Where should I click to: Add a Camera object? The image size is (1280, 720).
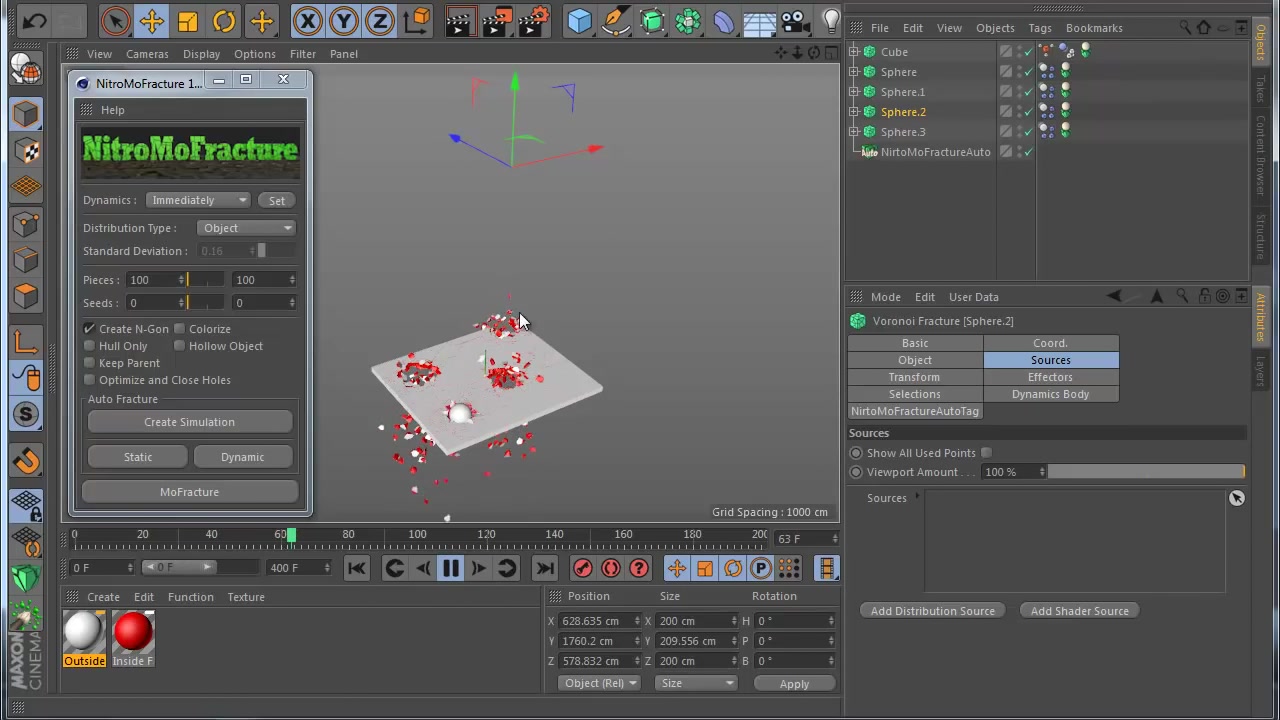pos(794,20)
